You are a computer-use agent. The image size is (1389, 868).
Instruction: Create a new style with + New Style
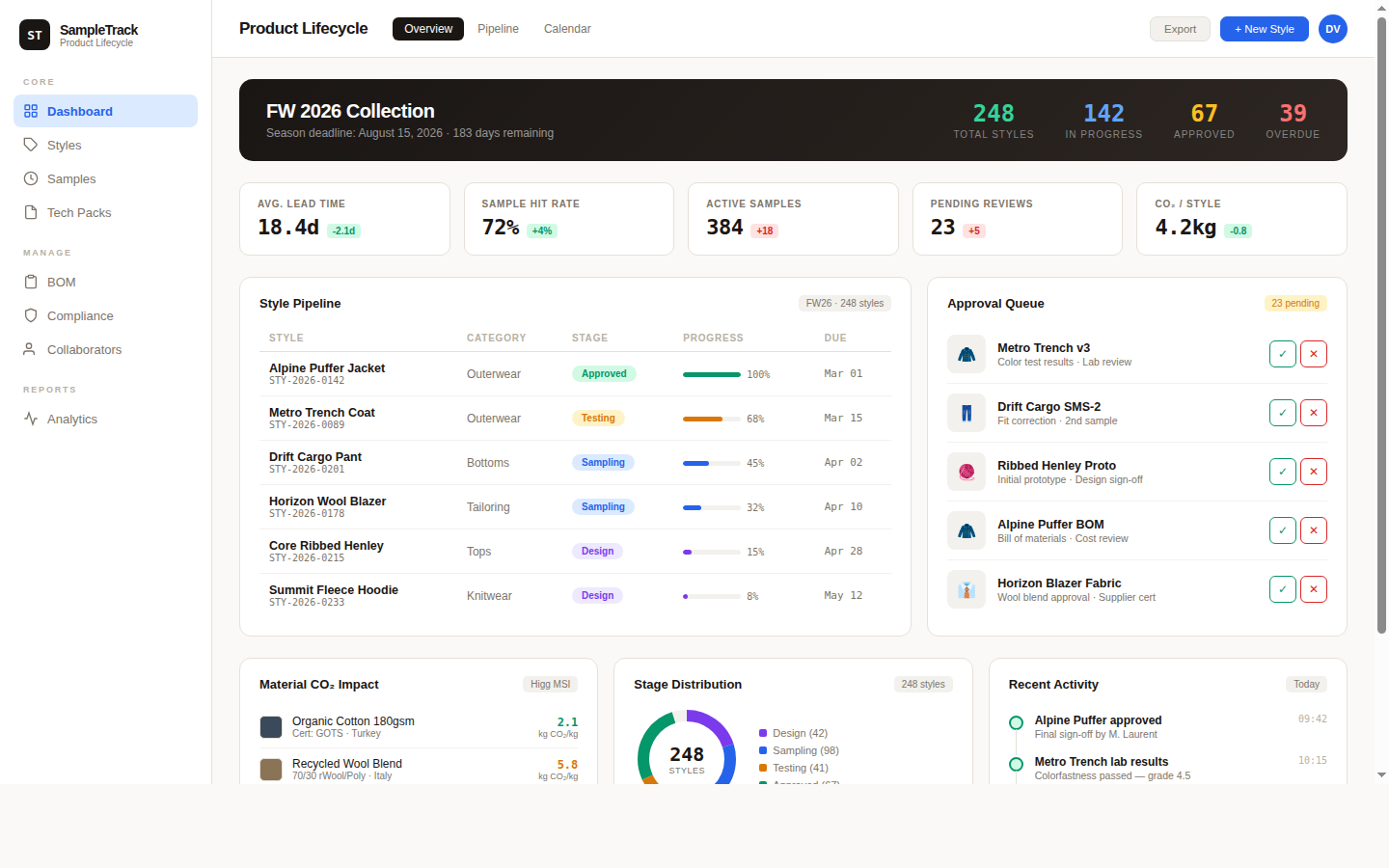click(x=1265, y=29)
